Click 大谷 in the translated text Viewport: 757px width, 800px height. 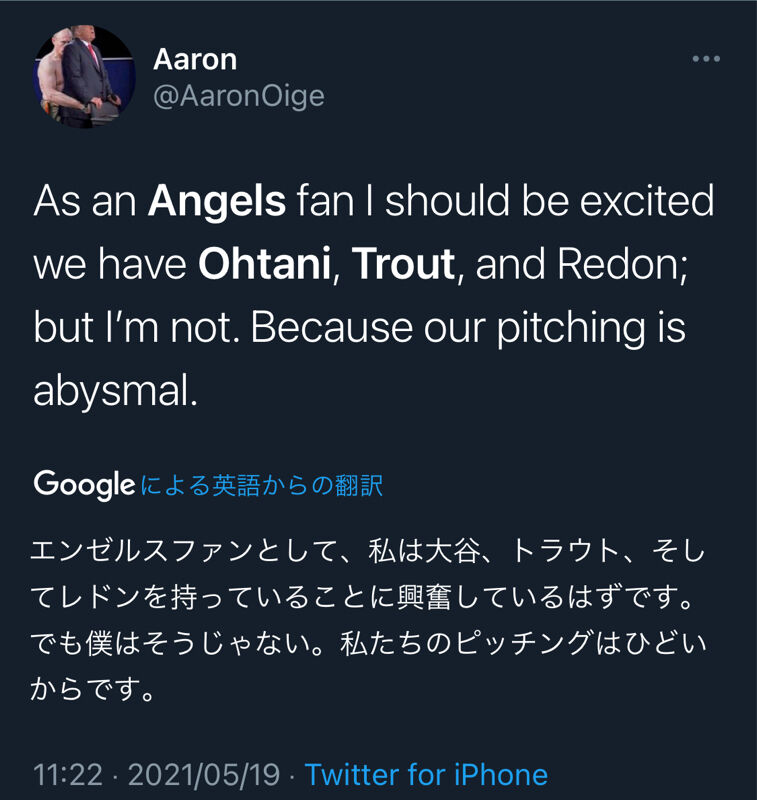462,550
